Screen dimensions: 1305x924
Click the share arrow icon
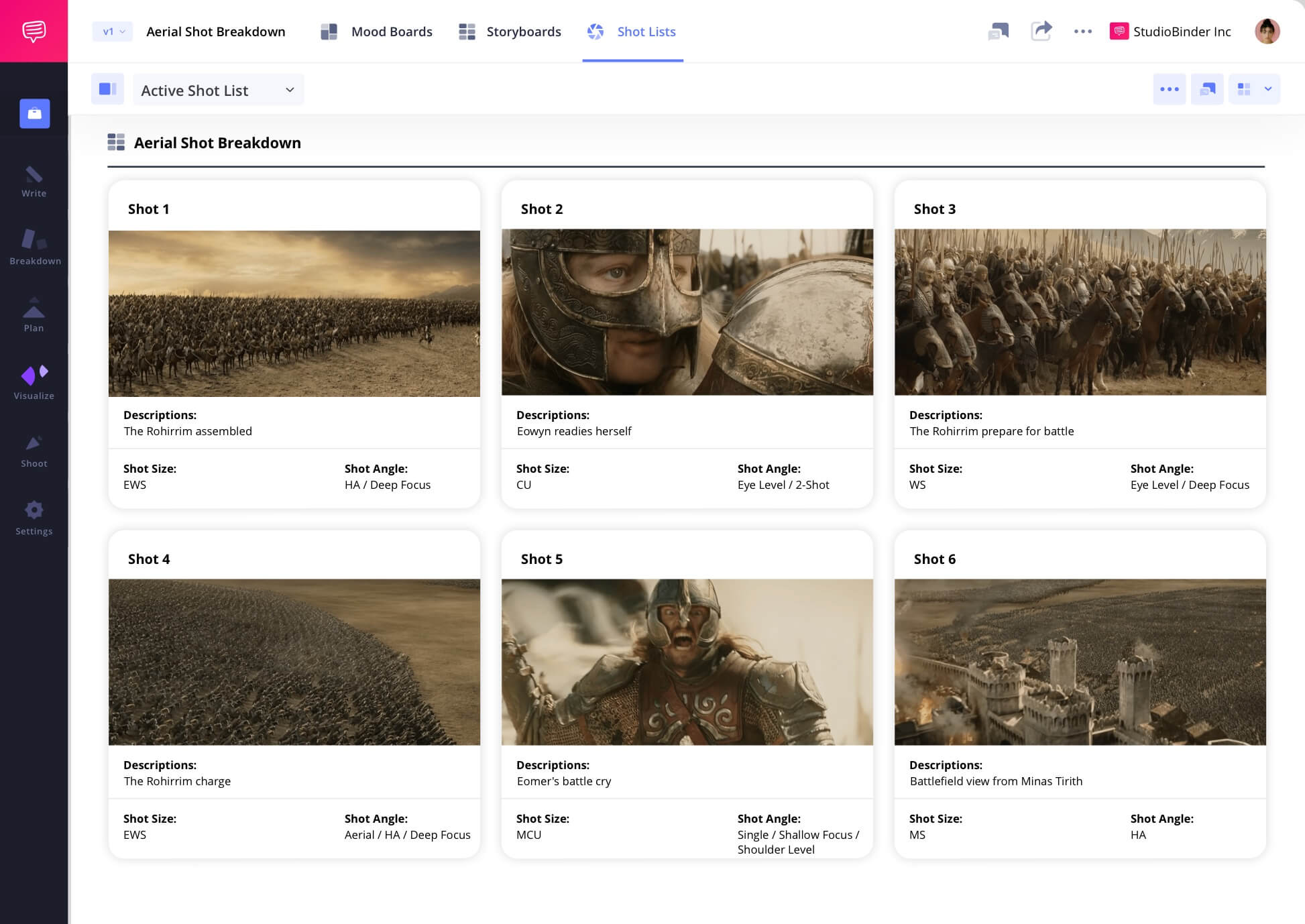click(x=1041, y=31)
